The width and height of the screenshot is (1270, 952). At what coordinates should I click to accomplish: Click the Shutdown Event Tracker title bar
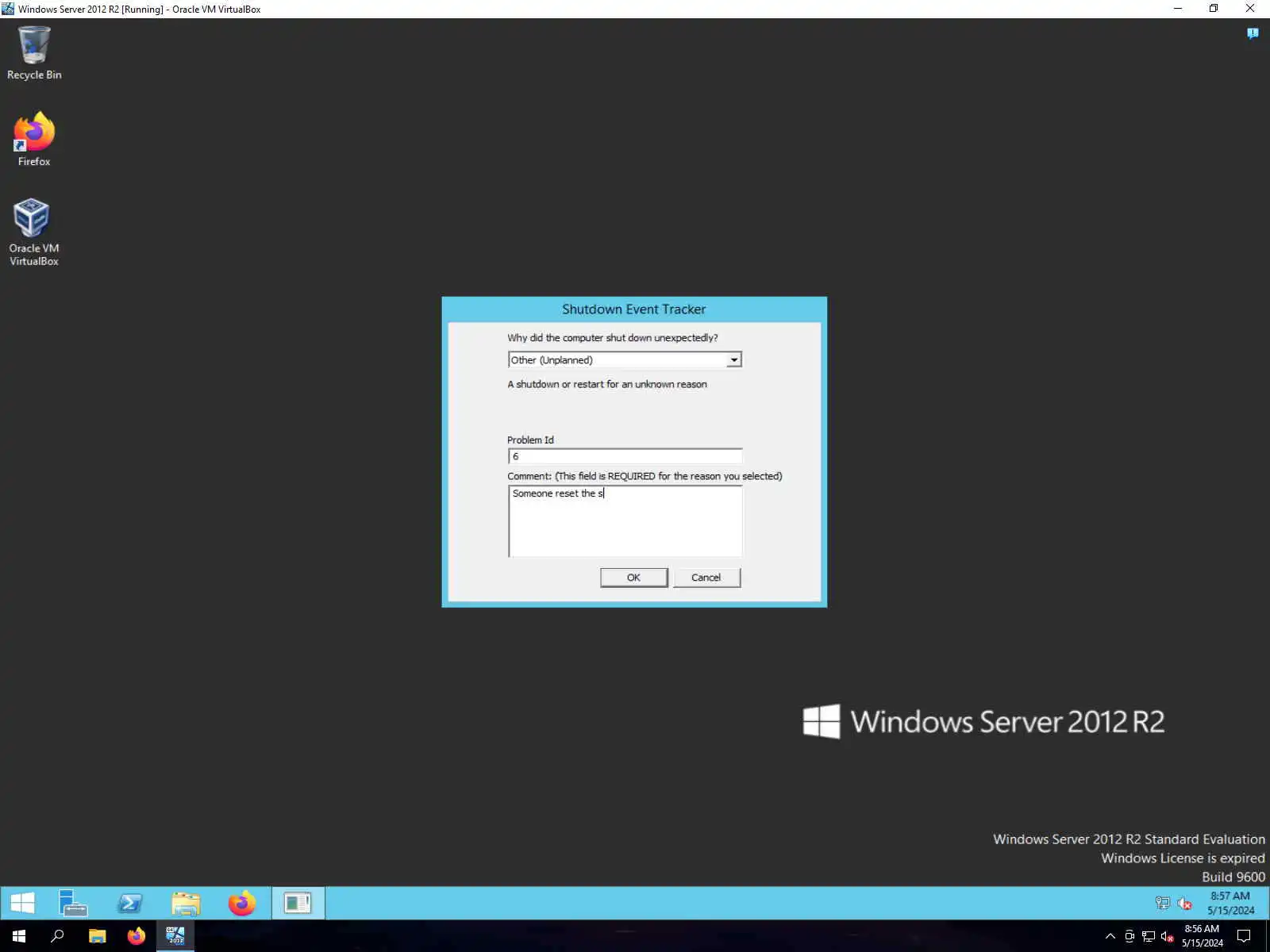pos(633,309)
